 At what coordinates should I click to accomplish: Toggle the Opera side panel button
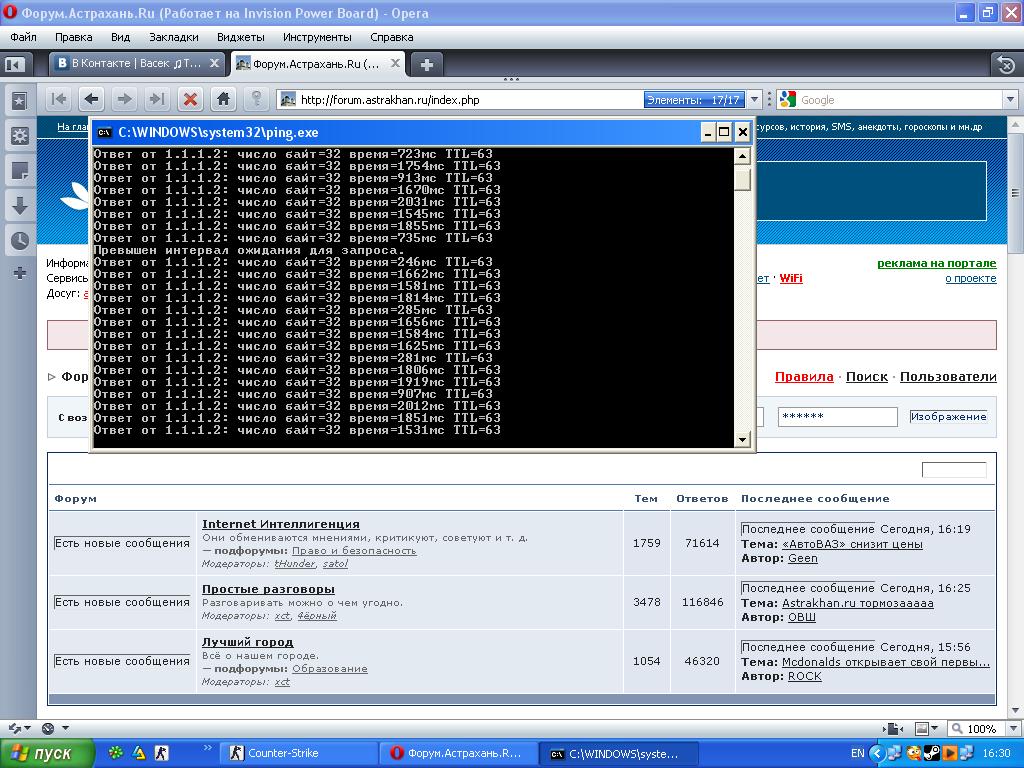[x=15, y=64]
